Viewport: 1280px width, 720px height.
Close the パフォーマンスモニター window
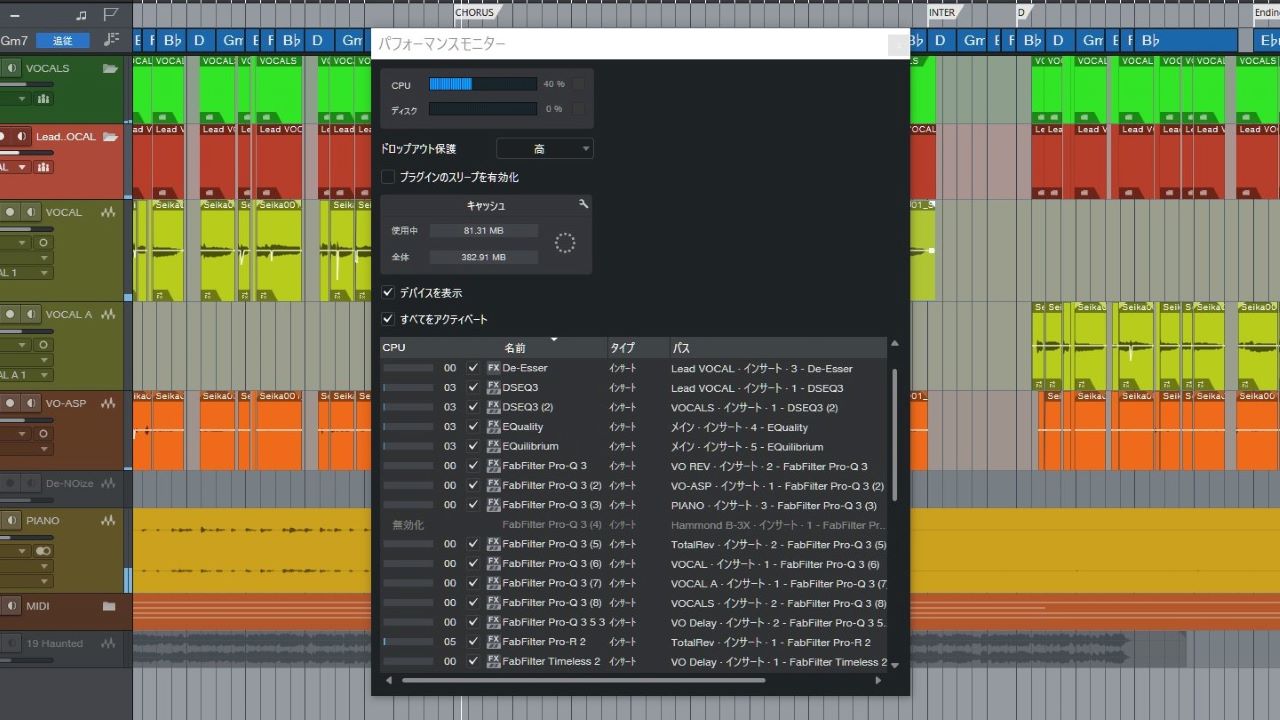tap(899, 44)
